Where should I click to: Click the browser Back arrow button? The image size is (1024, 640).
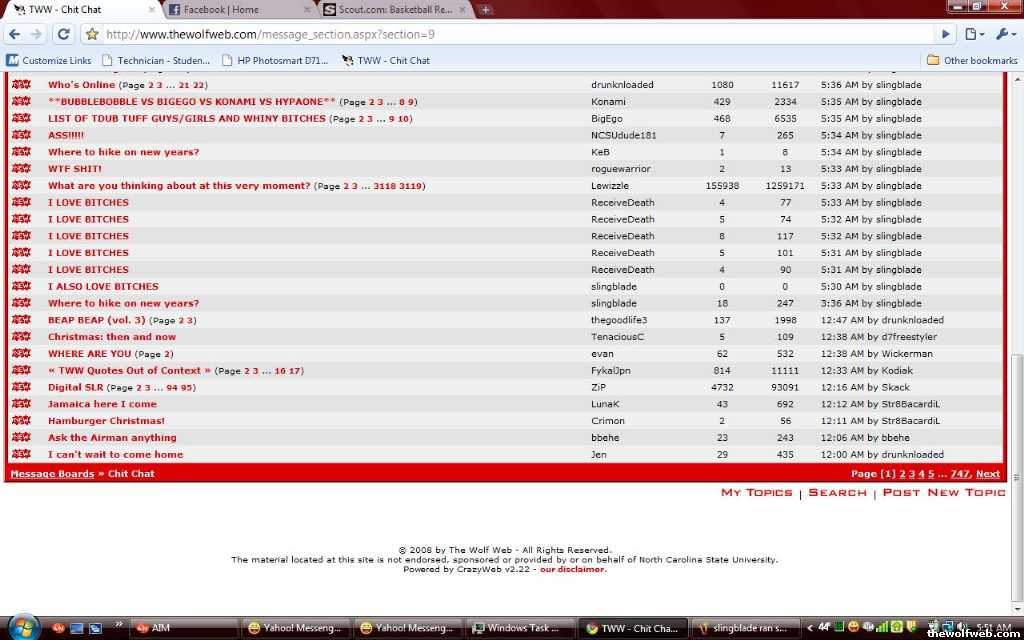pyautogui.click(x=14, y=34)
